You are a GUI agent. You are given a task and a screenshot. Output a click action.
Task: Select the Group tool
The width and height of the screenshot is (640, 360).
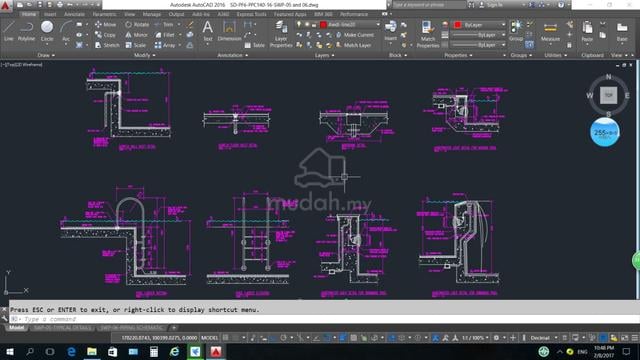coord(516,31)
